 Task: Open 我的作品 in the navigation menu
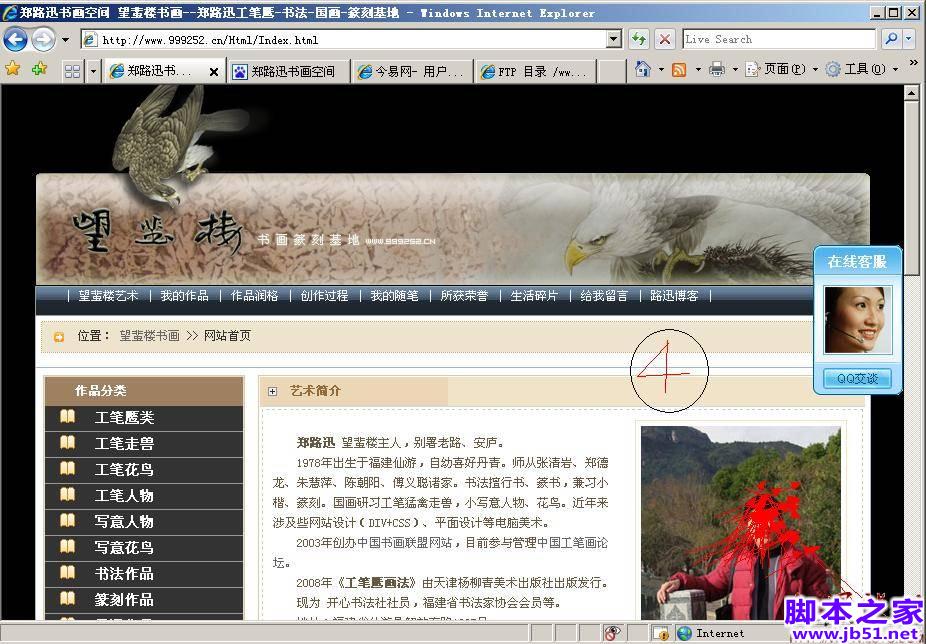pos(182,296)
